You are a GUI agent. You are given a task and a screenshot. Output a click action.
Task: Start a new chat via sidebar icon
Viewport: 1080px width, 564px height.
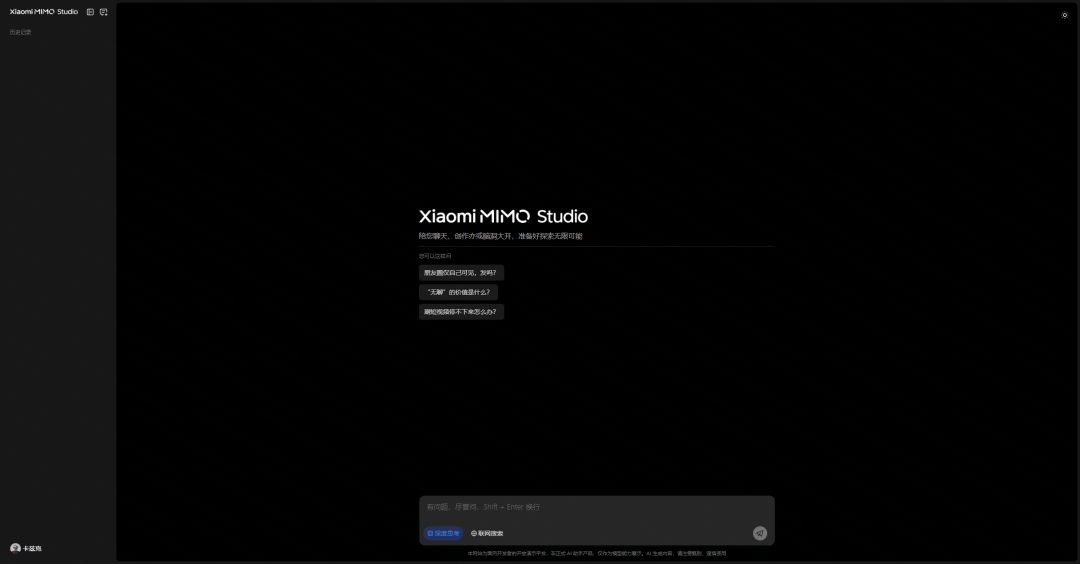coord(103,12)
